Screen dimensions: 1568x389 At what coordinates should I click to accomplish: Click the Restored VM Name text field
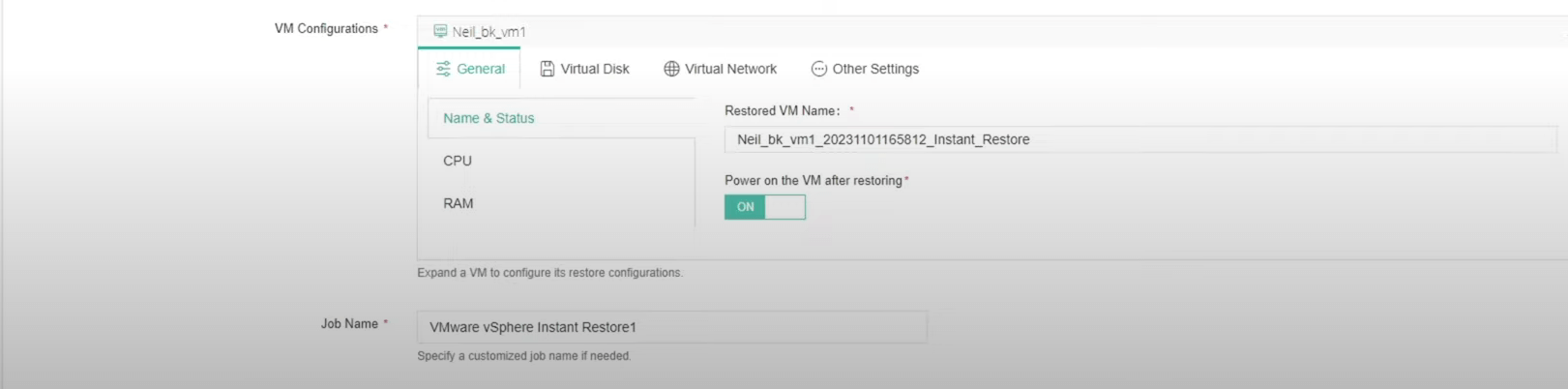point(1140,139)
